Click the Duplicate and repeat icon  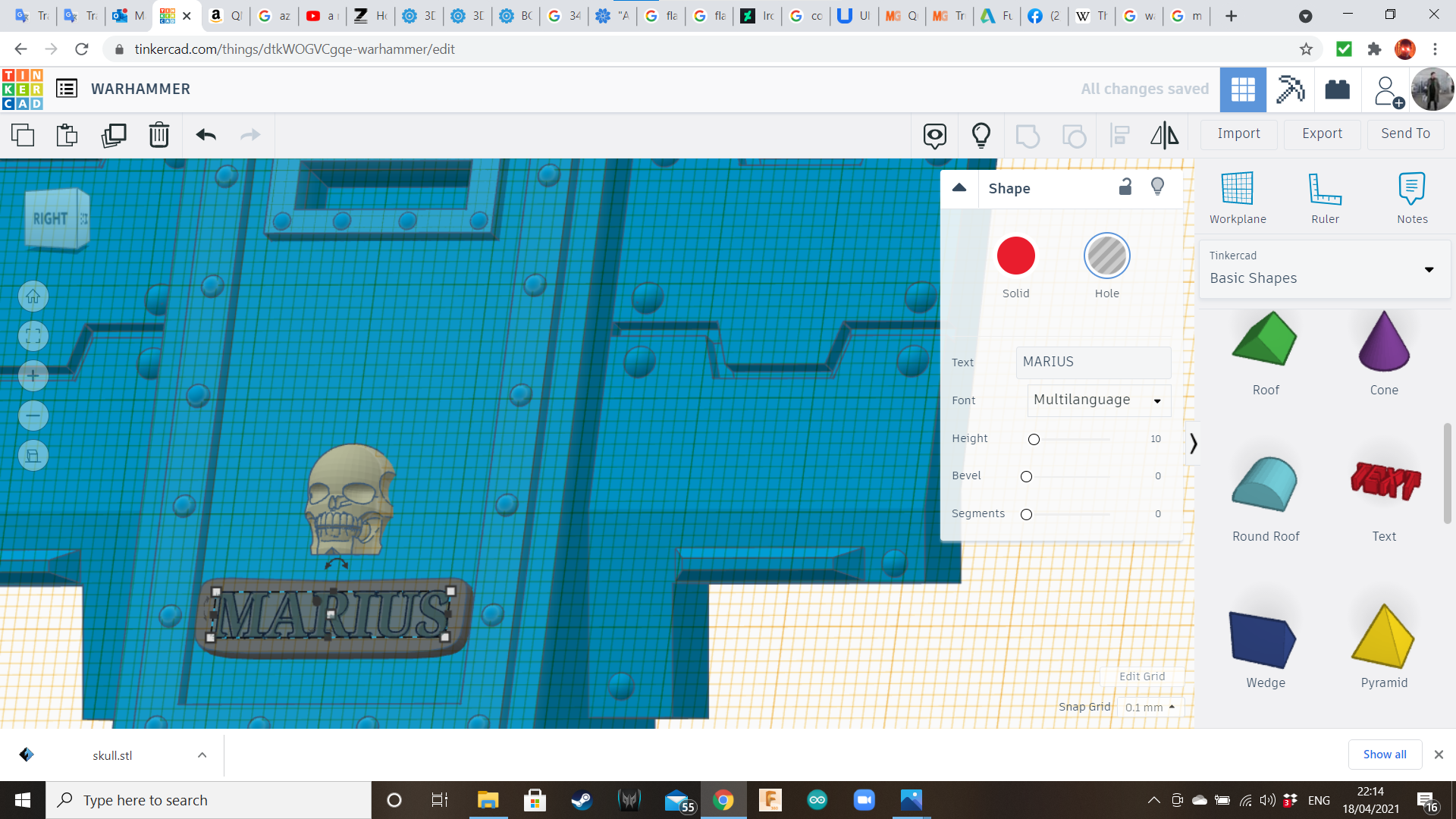coord(114,135)
